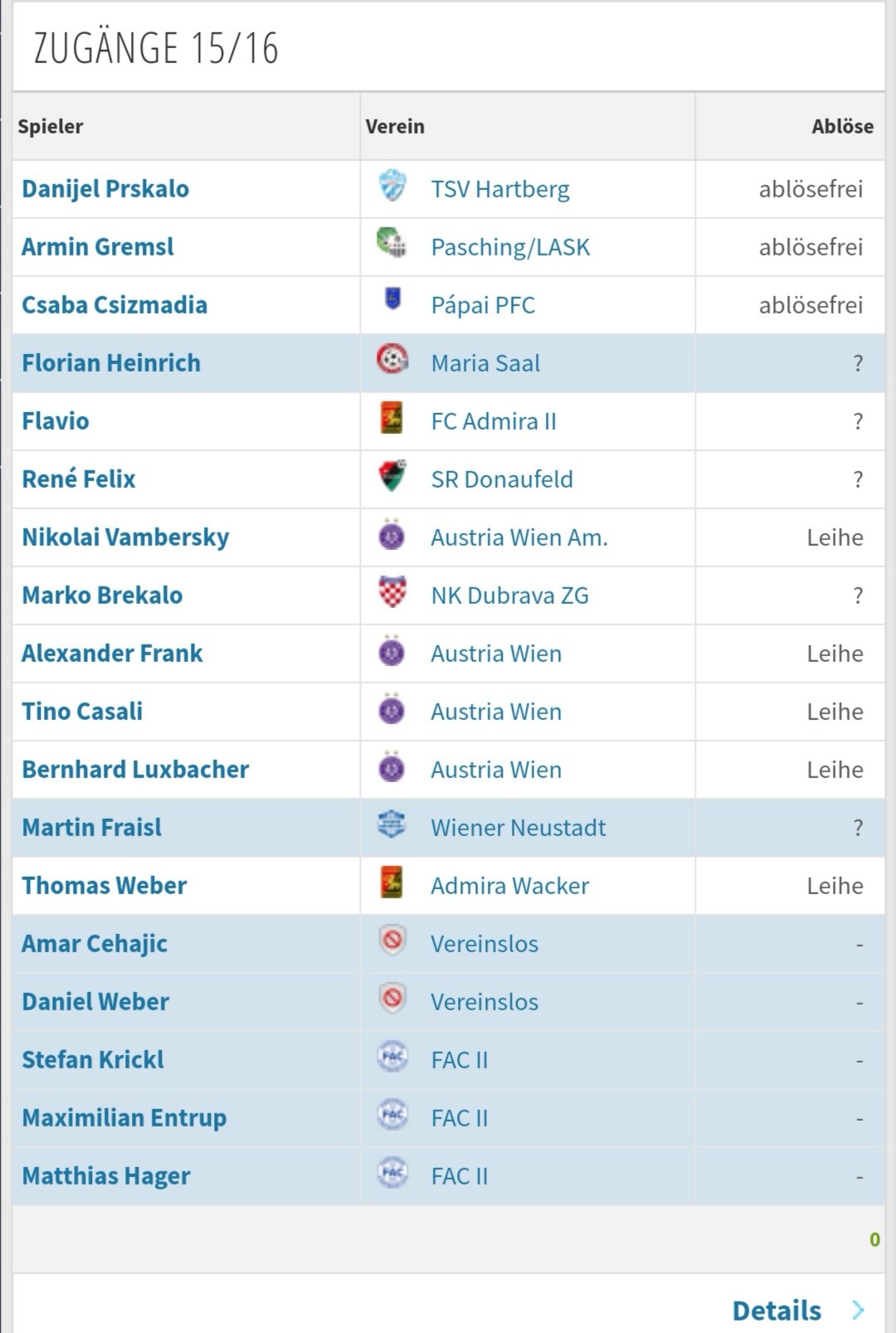
Task: Click the TSV Hartberg club crest icon
Action: click(x=392, y=187)
